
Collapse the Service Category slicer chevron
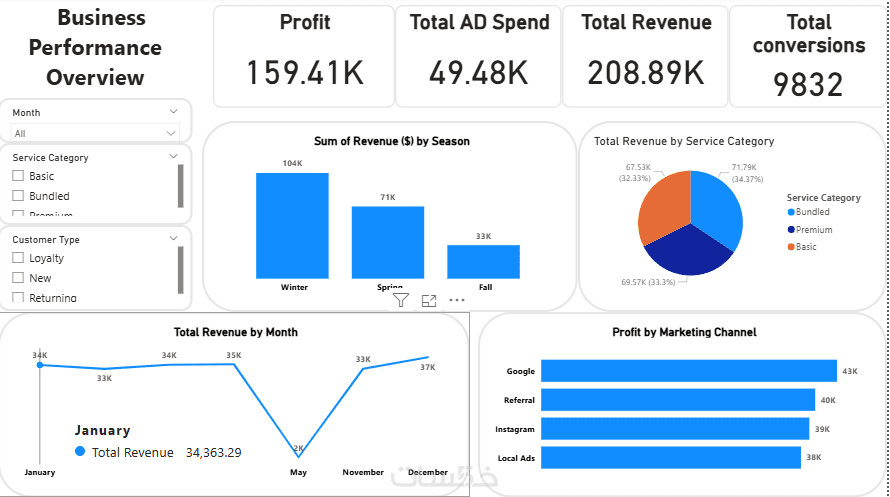[x=173, y=157]
